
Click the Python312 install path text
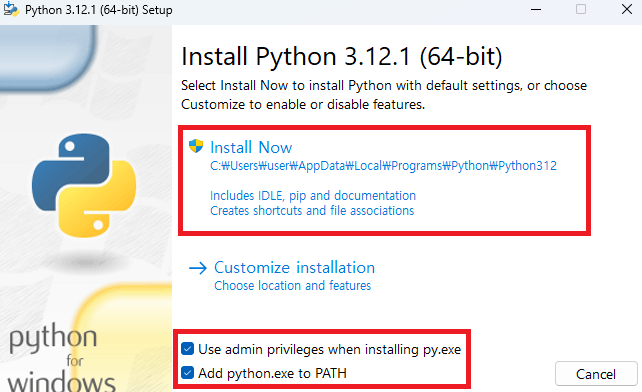[x=383, y=165]
